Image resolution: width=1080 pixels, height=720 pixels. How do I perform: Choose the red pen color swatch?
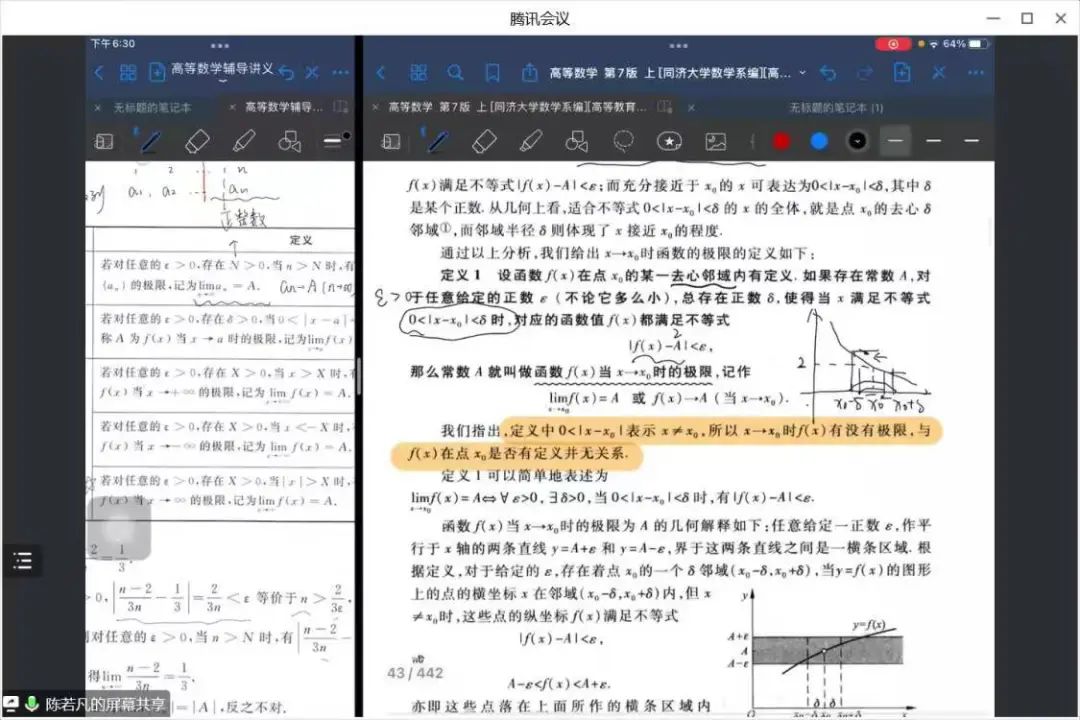pos(781,141)
